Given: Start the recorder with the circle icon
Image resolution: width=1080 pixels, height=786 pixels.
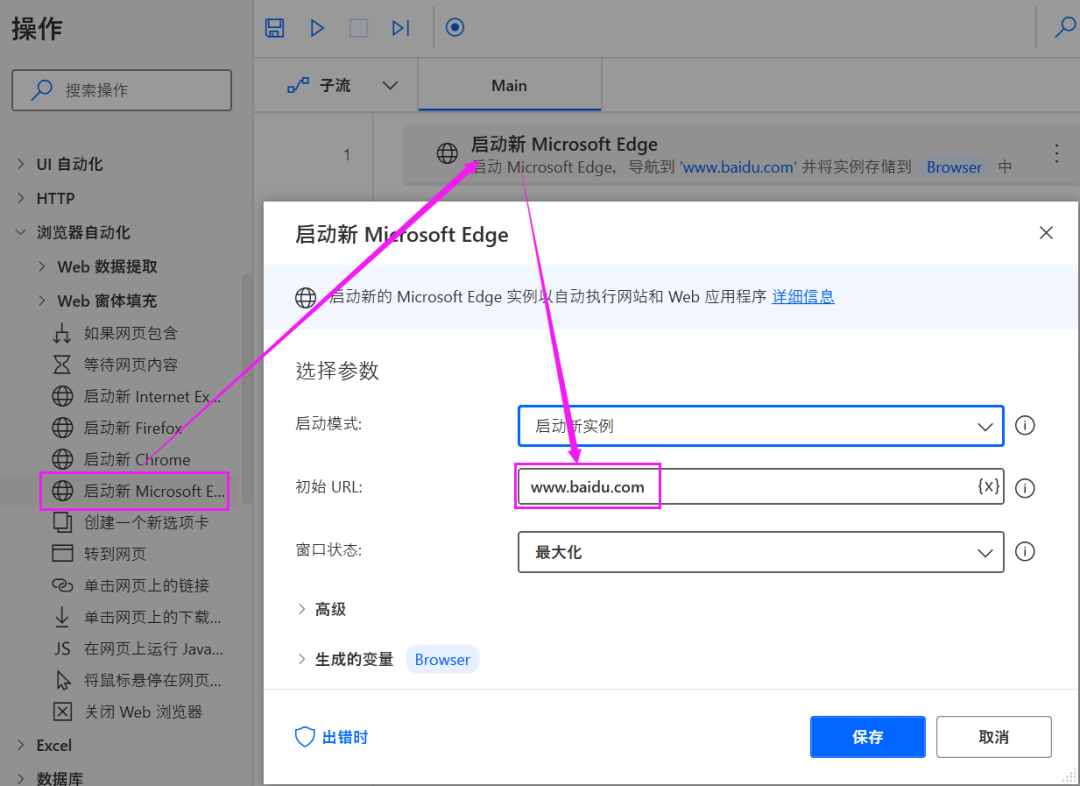Looking at the screenshot, I should 455,28.
